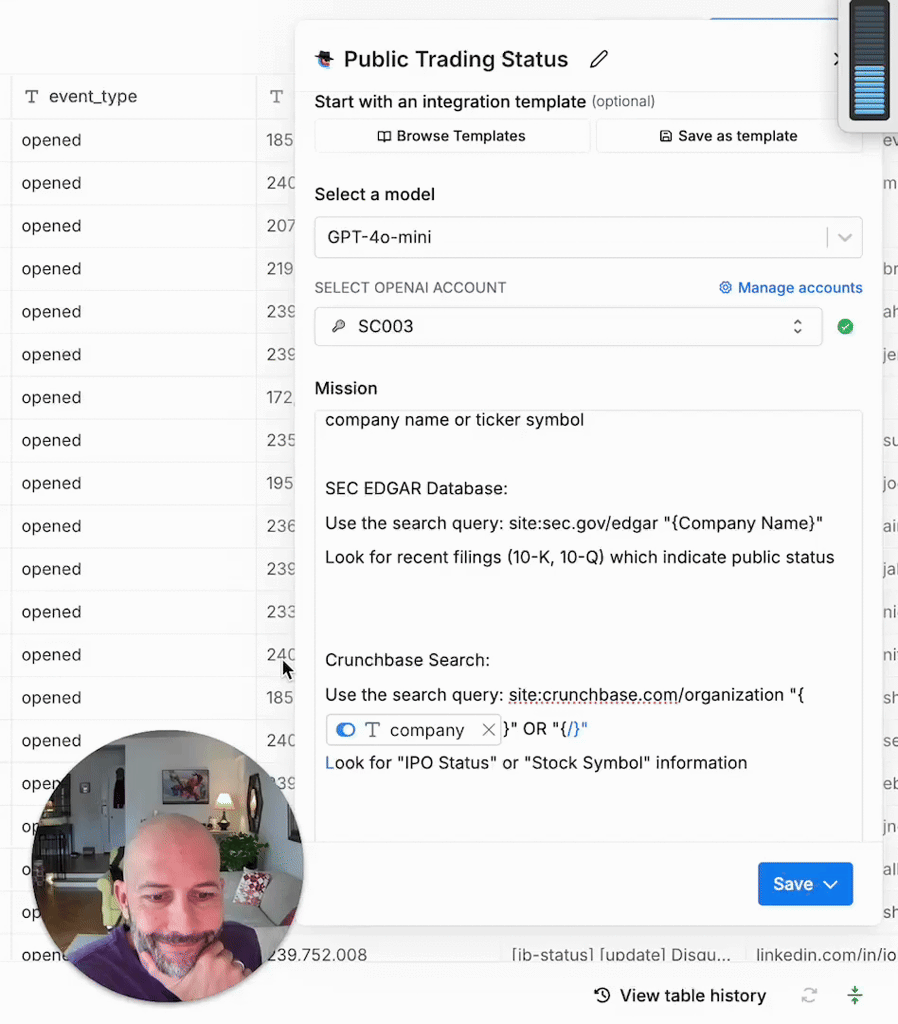Click the refresh icon near View table history
The height and width of the screenshot is (1024, 898).
click(809, 995)
